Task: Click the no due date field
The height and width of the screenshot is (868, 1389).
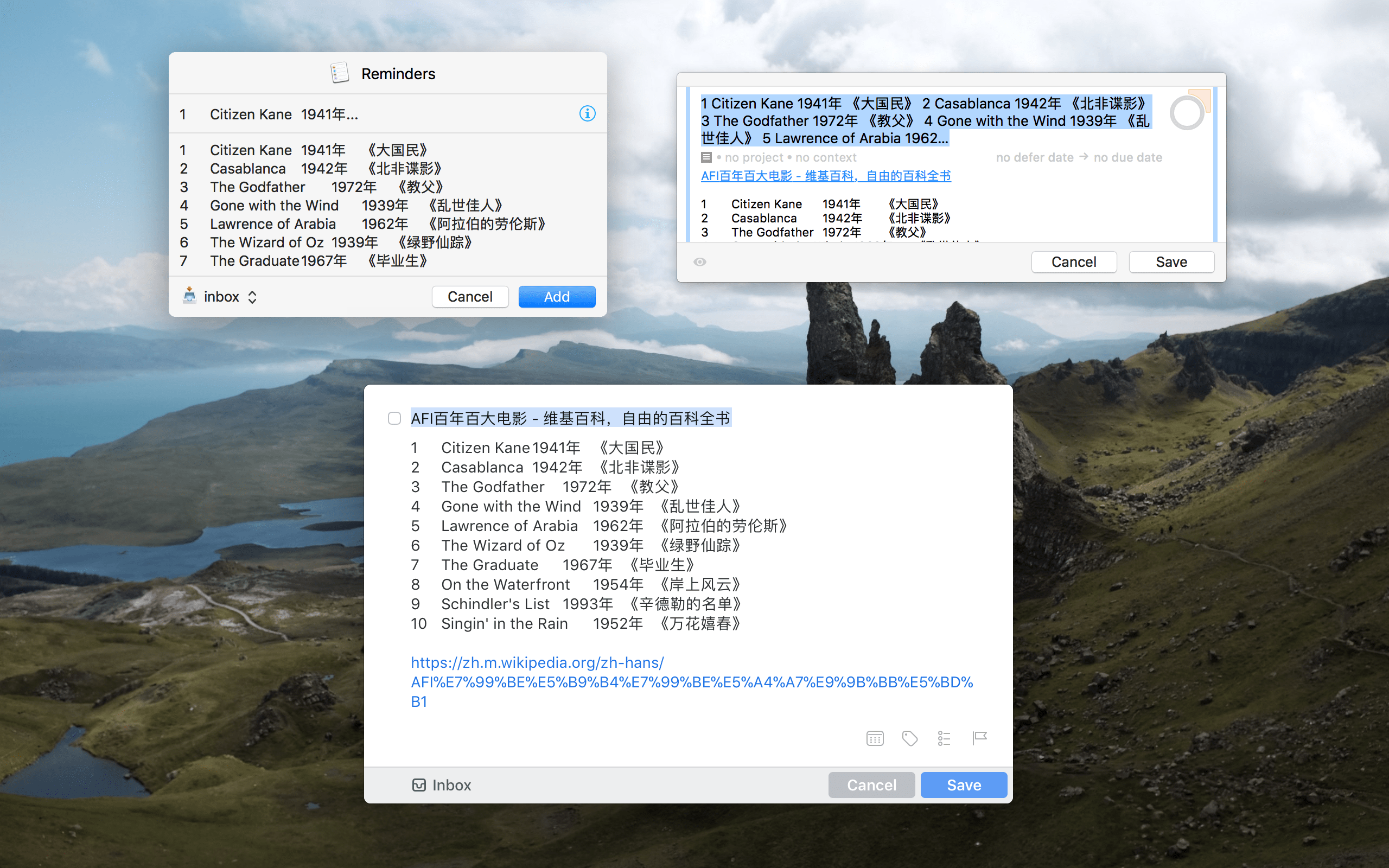Action: coord(1127,157)
